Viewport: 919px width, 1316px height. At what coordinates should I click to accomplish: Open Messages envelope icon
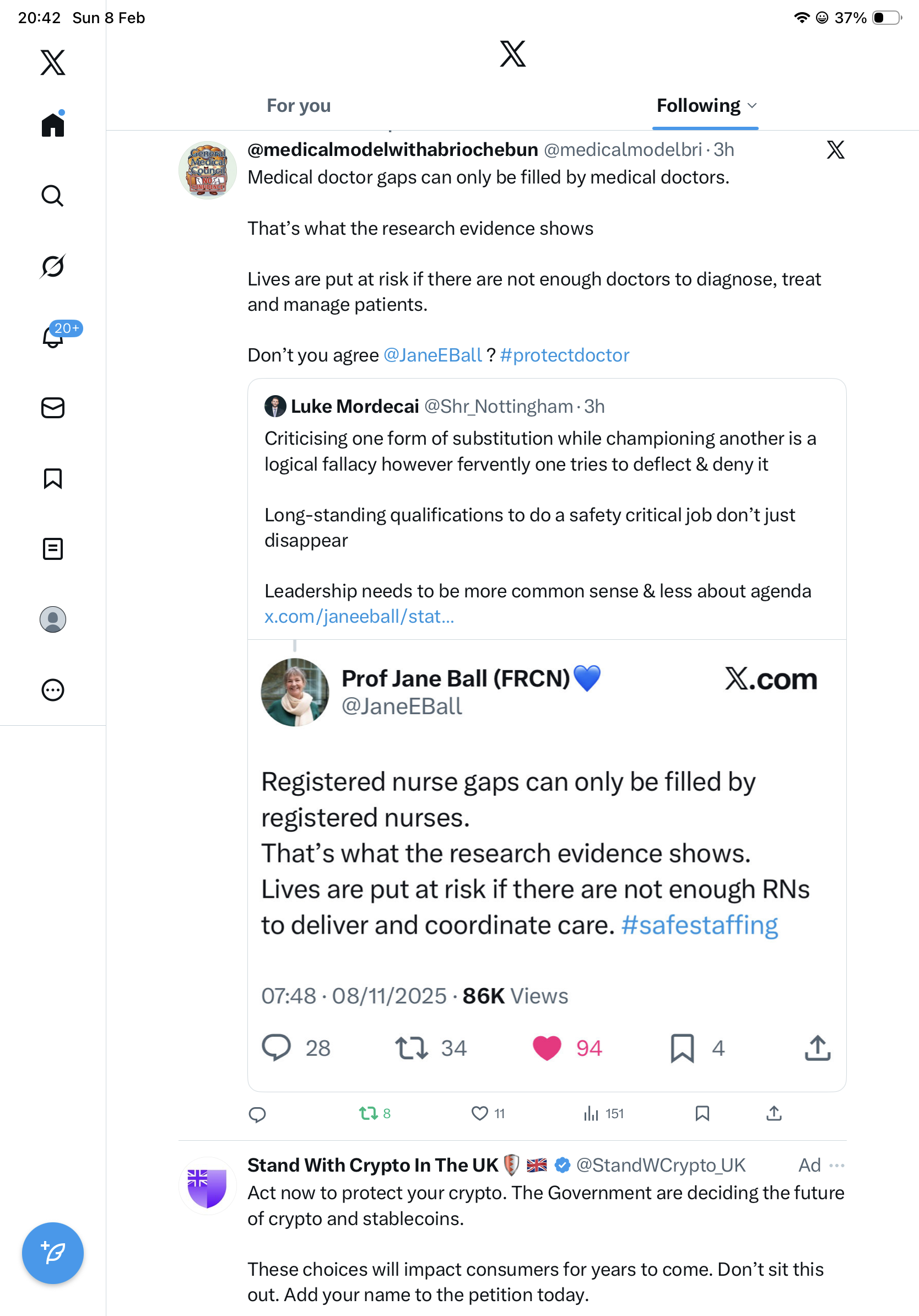tap(53, 407)
